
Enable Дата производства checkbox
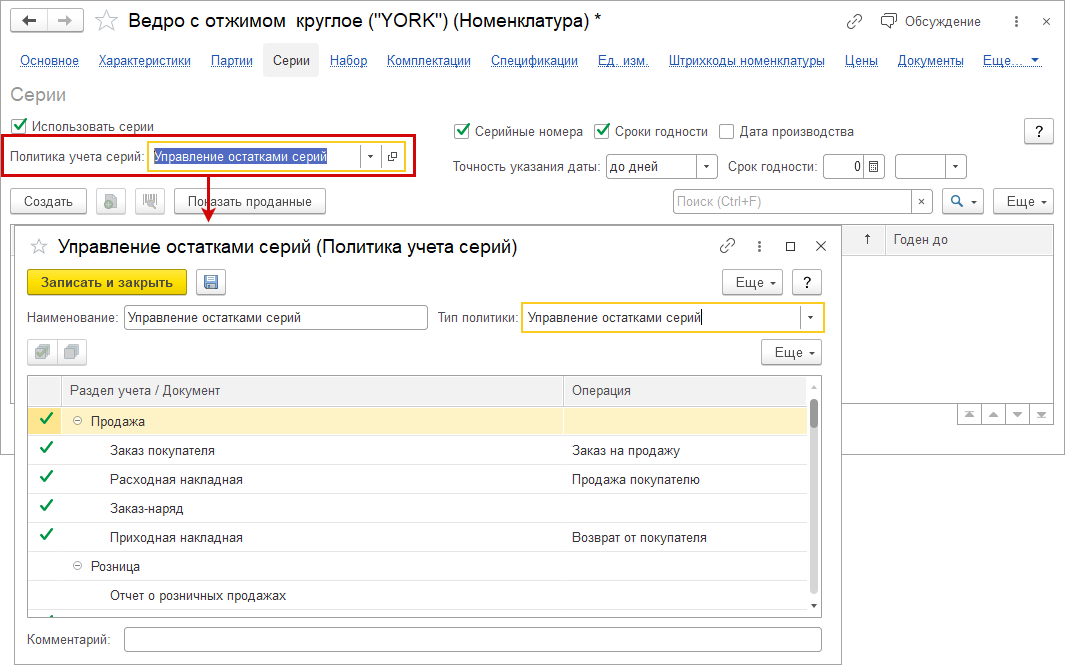coord(726,131)
